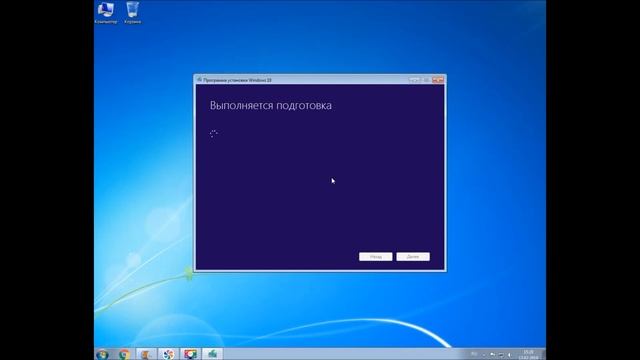Open the Компьютер desktop icon
This screenshot has width=640, height=360.
pyautogui.click(x=106, y=13)
